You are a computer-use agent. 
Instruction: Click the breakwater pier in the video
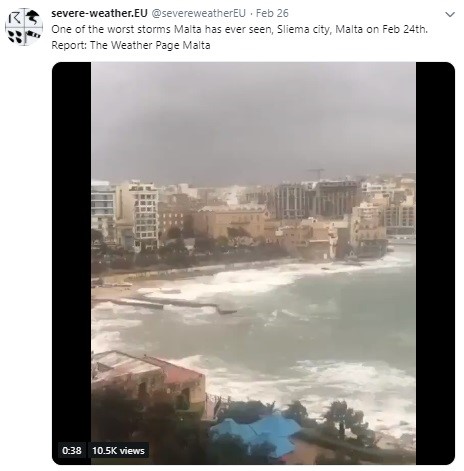[165, 305]
